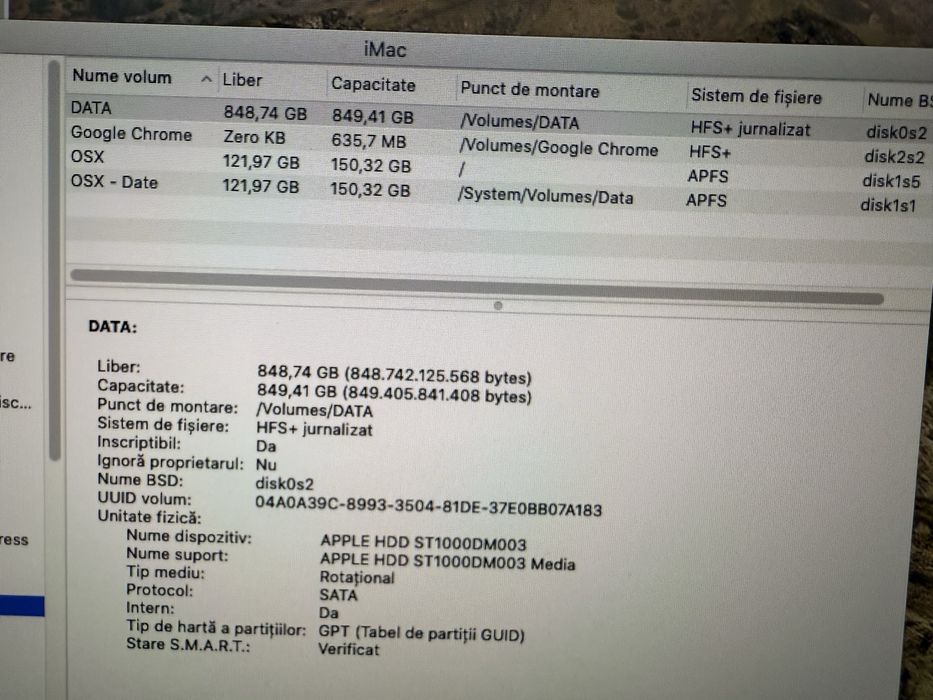Click the 635,7 MB capacity cell

[x=369, y=141]
